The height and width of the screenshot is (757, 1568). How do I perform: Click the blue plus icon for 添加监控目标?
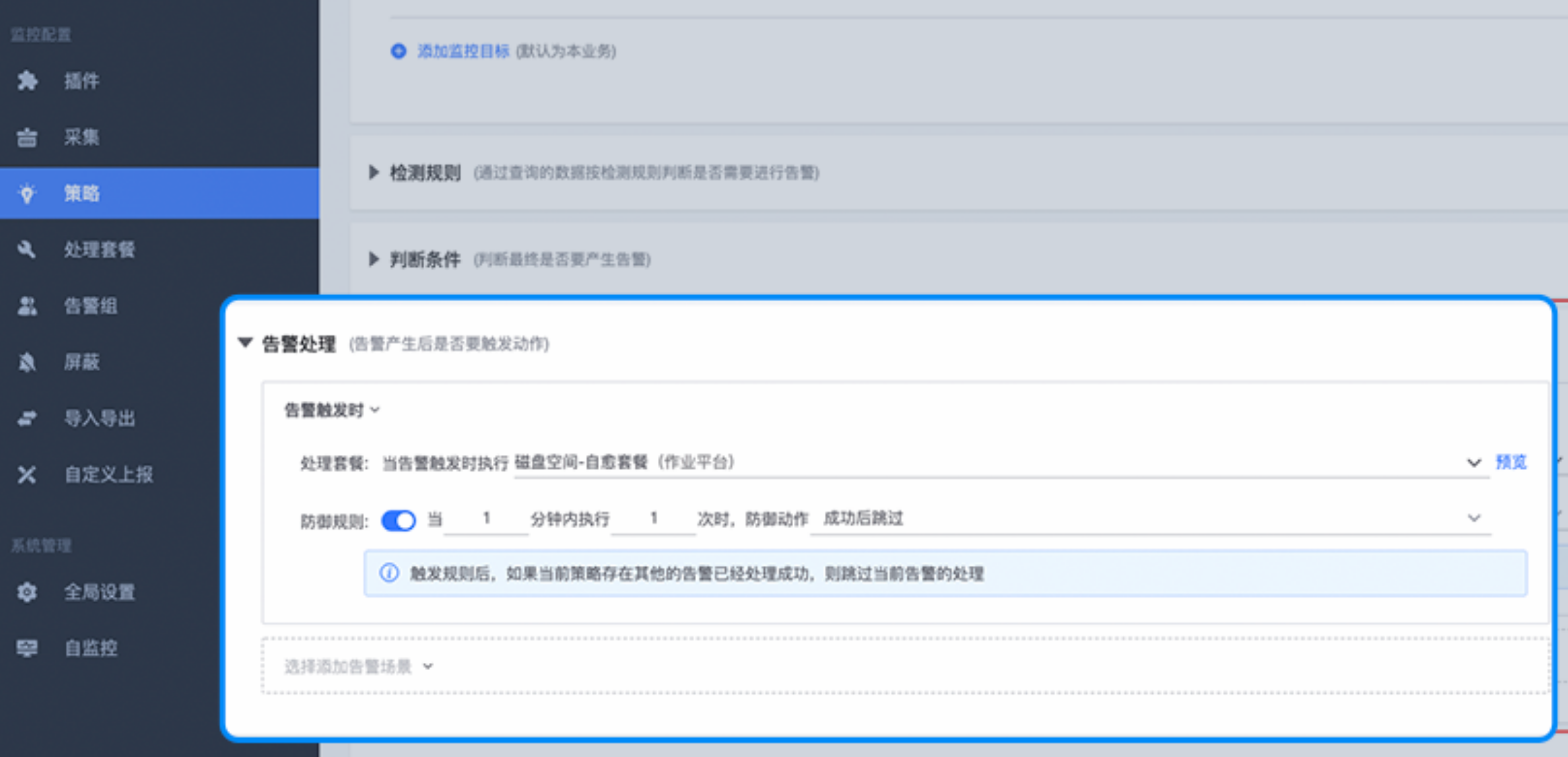click(x=398, y=51)
